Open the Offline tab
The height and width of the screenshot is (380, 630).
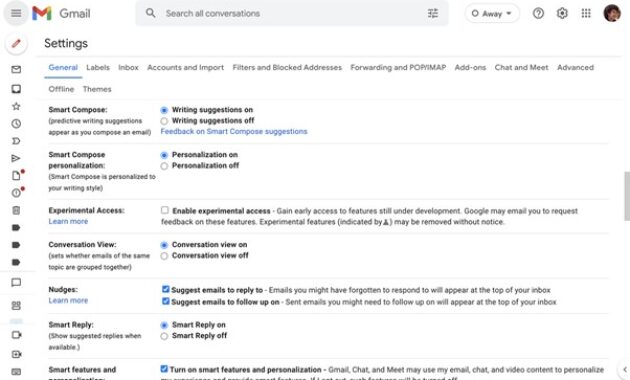61,89
